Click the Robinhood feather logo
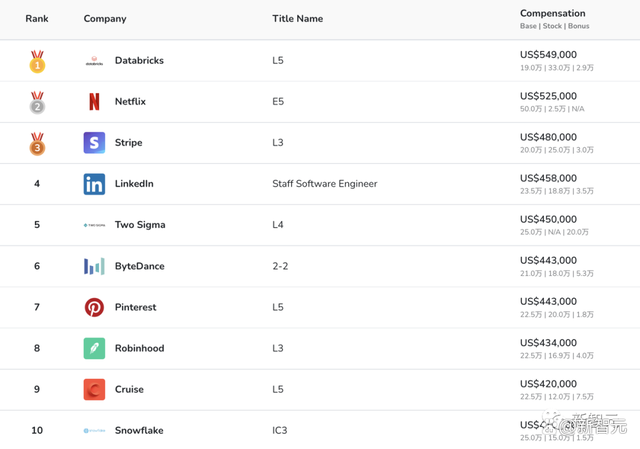The image size is (640, 449). (x=94, y=348)
